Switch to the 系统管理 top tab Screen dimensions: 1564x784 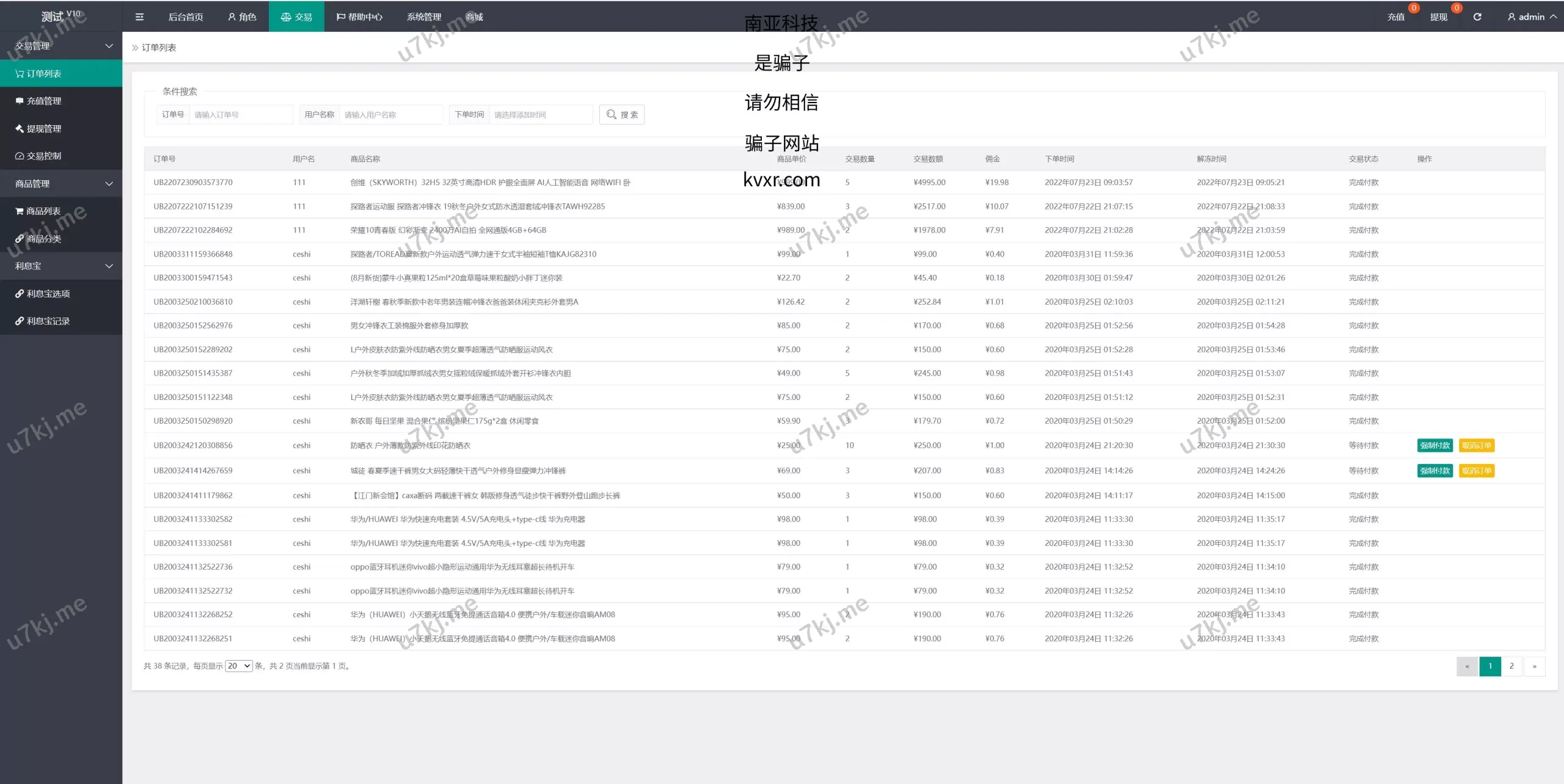click(424, 17)
